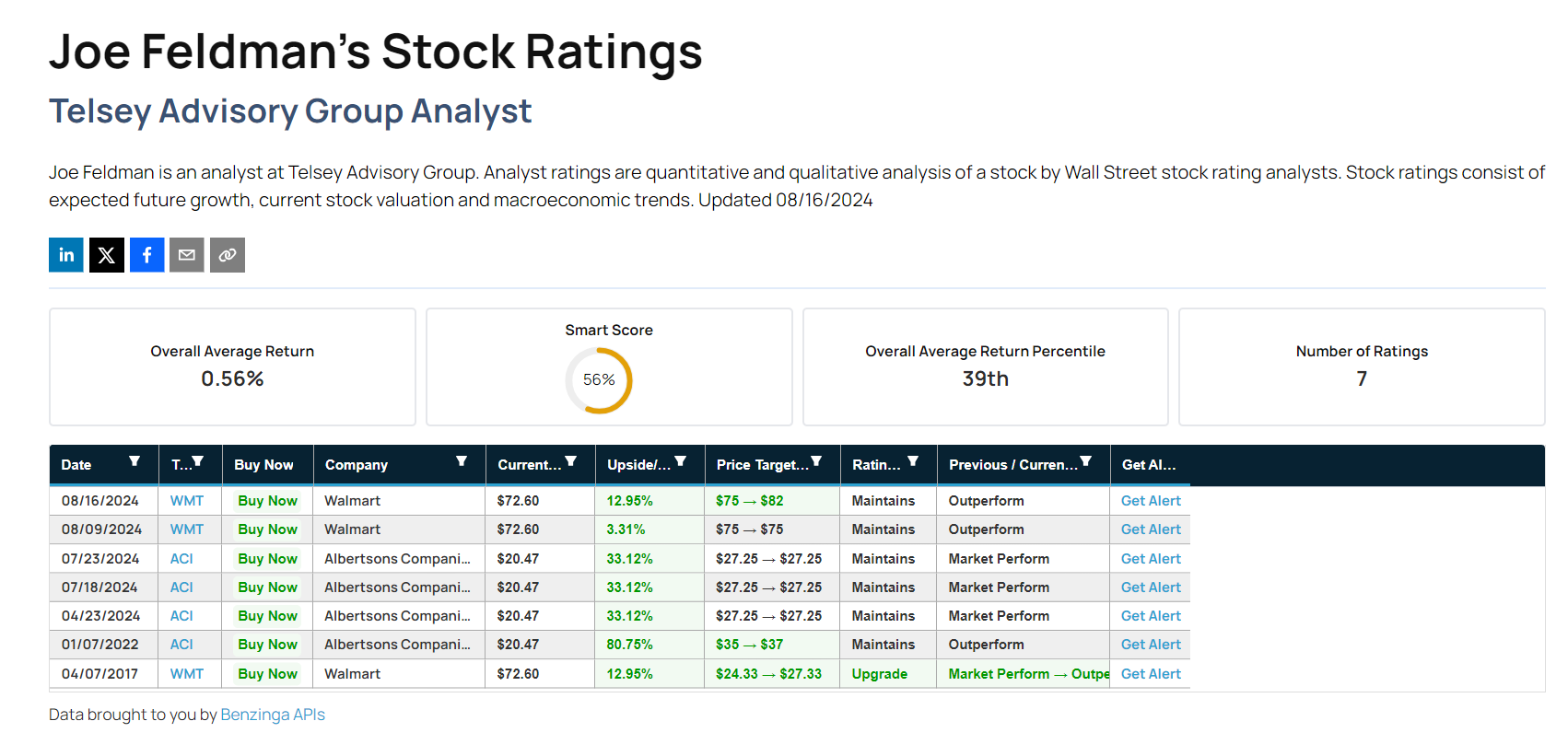
Task: Open WMT ticker in 04/07/2017 row
Action: tap(187, 674)
